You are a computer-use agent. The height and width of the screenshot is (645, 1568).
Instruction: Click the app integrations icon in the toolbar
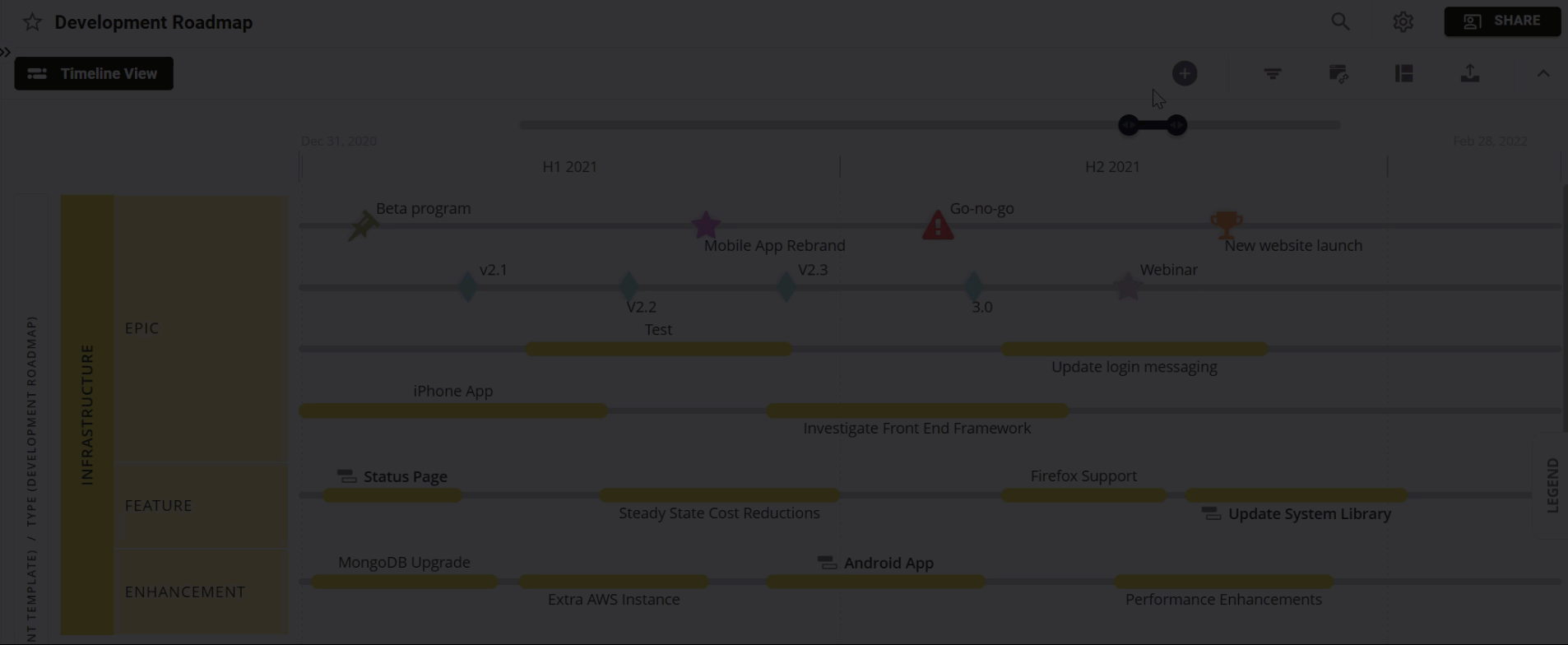pyautogui.click(x=1338, y=73)
